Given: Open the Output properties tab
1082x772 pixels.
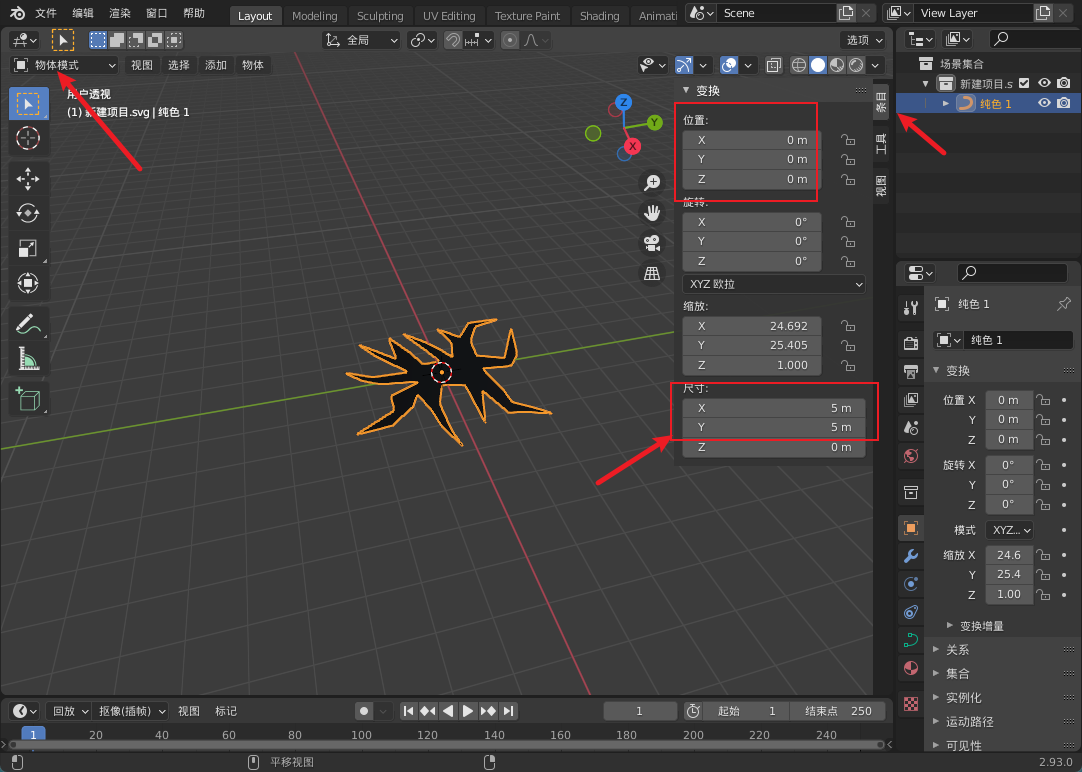Looking at the screenshot, I should pyautogui.click(x=911, y=371).
